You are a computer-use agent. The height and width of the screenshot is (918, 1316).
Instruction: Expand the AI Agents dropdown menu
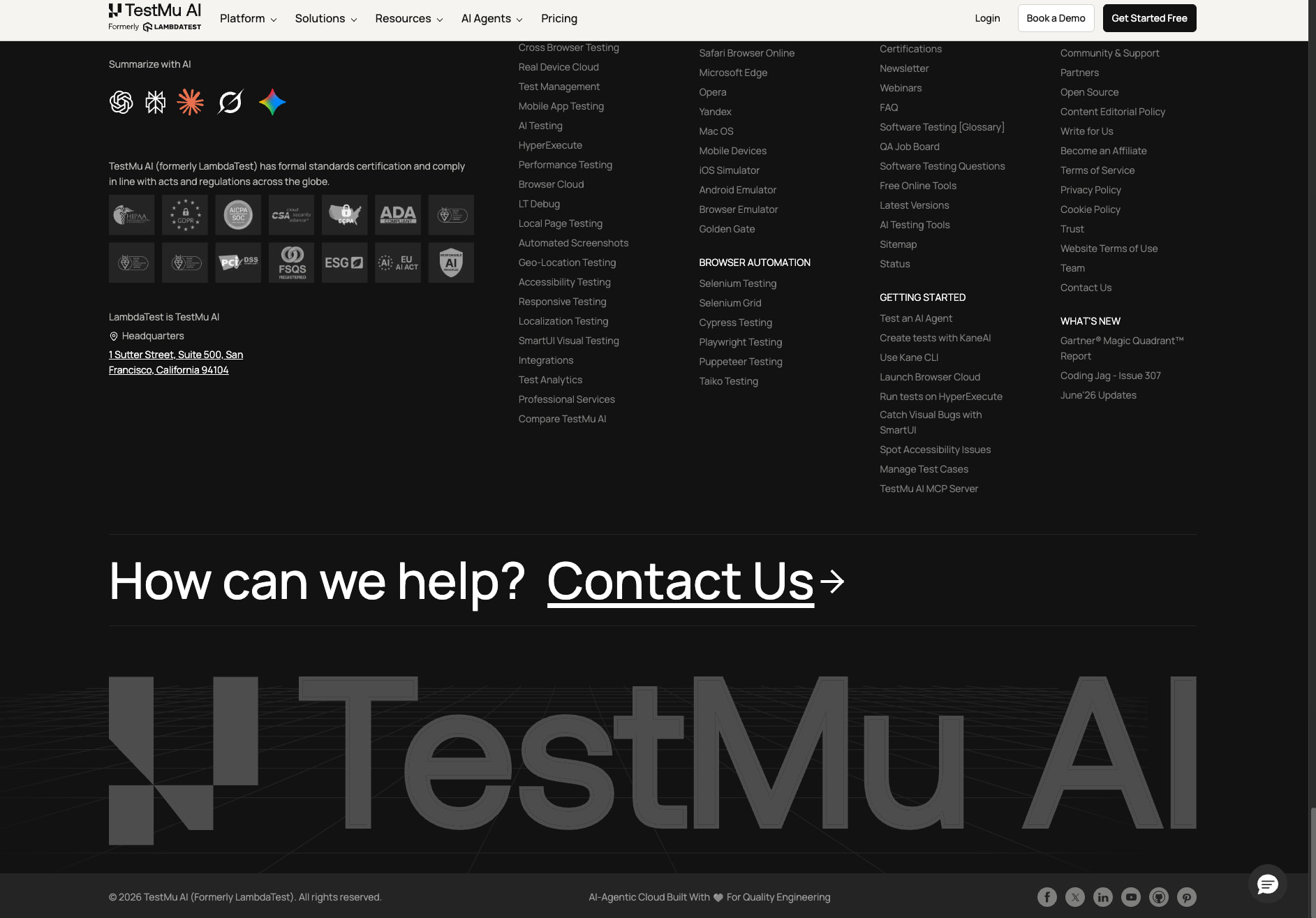click(x=492, y=19)
